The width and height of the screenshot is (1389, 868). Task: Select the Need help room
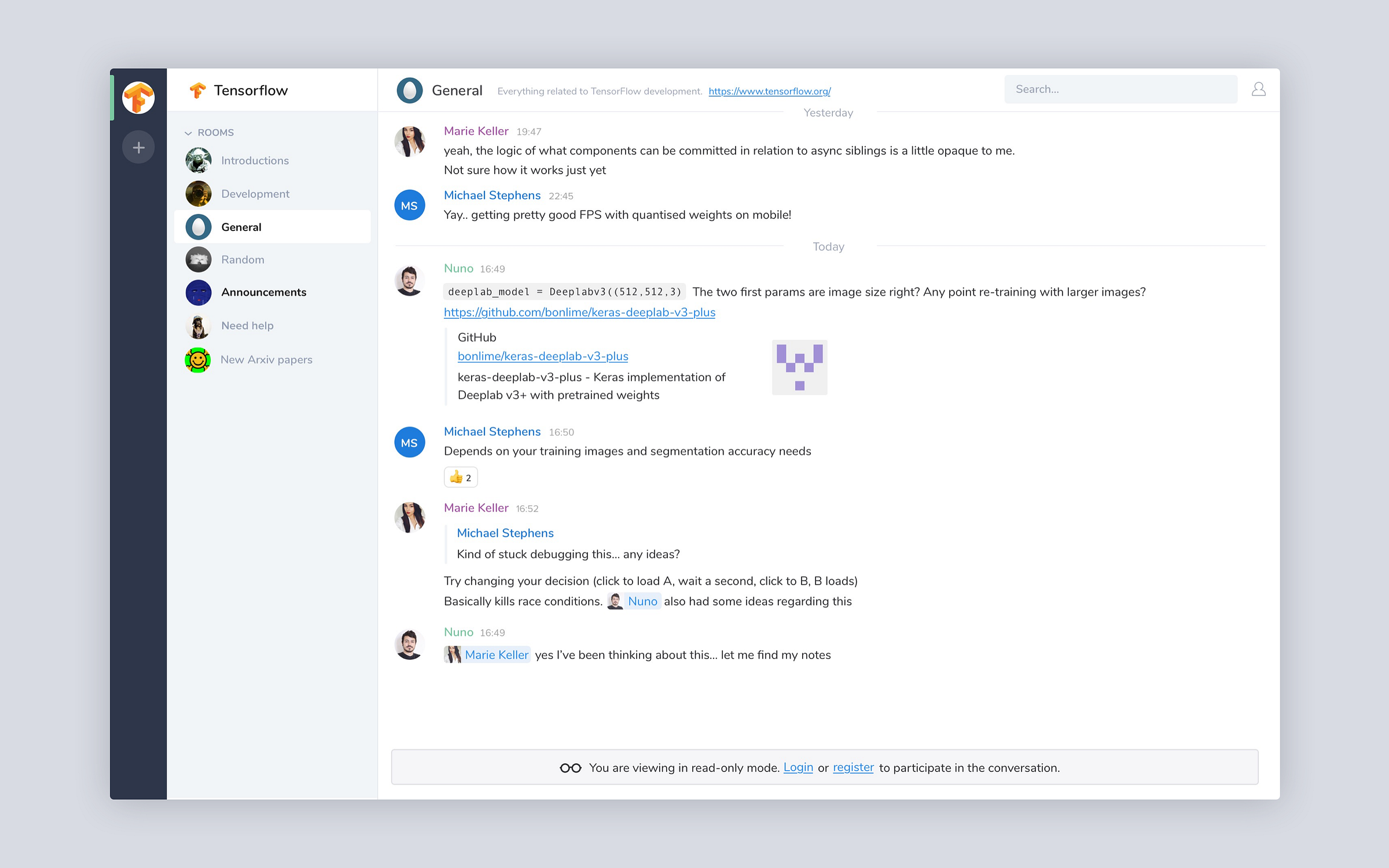pos(247,326)
